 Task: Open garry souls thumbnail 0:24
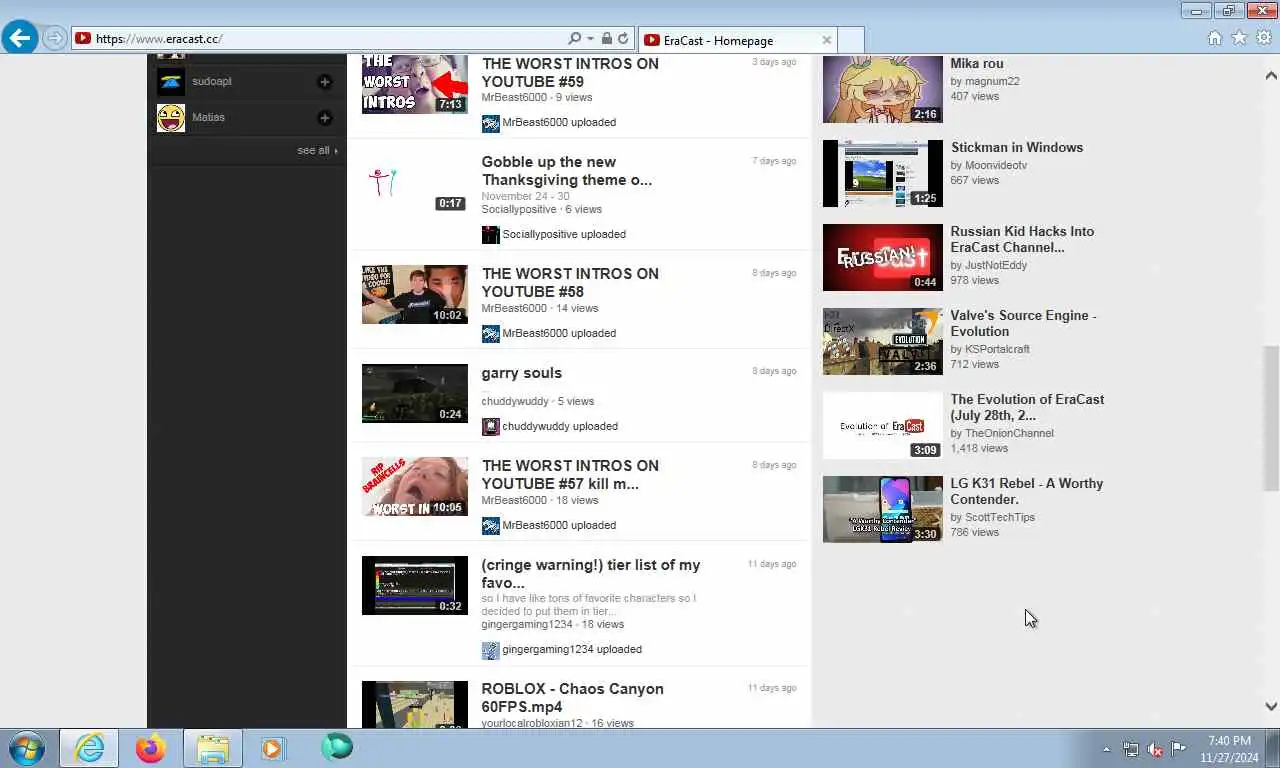coord(414,393)
